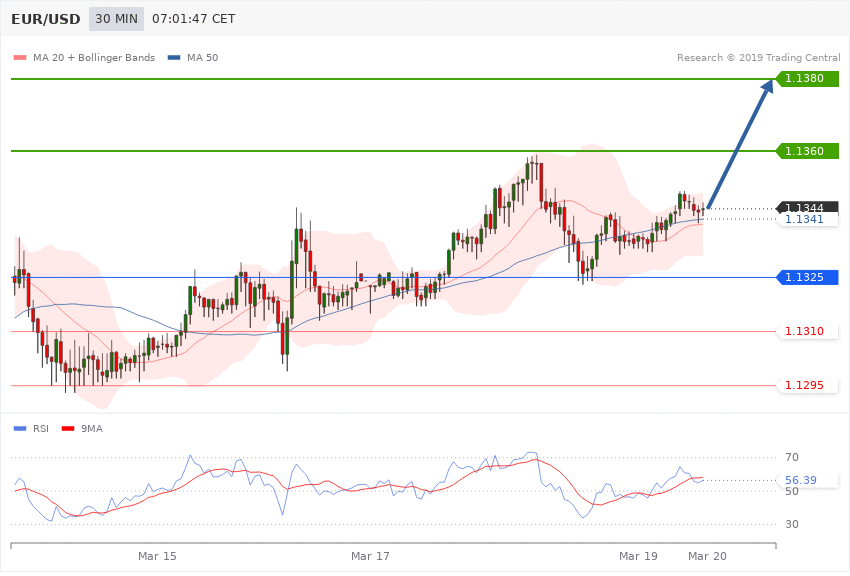This screenshot has width=850, height=576.
Task: Click the 1.1341 MA 50 value tag
Action: 808,219
